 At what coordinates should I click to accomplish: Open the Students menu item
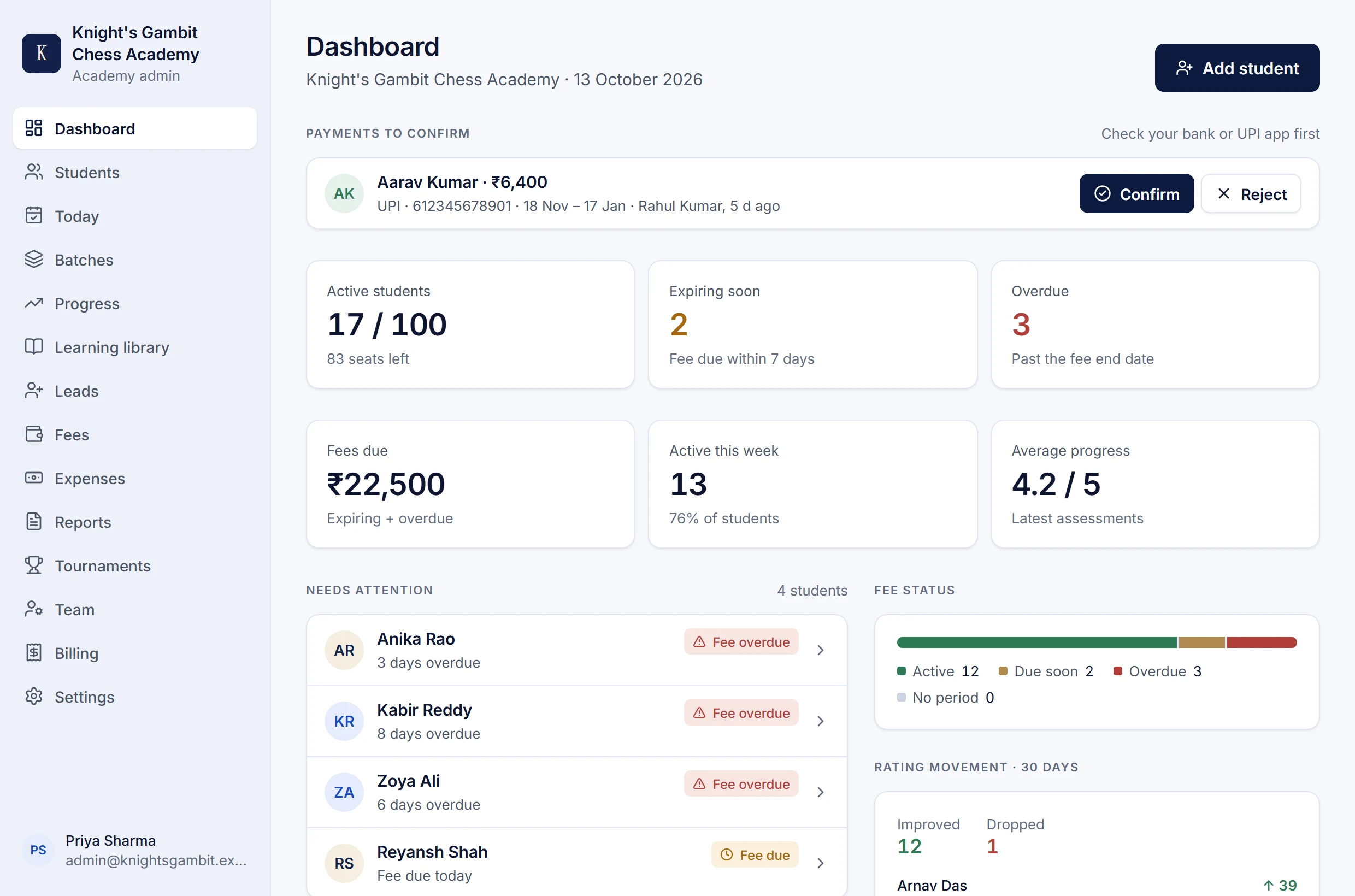135,172
